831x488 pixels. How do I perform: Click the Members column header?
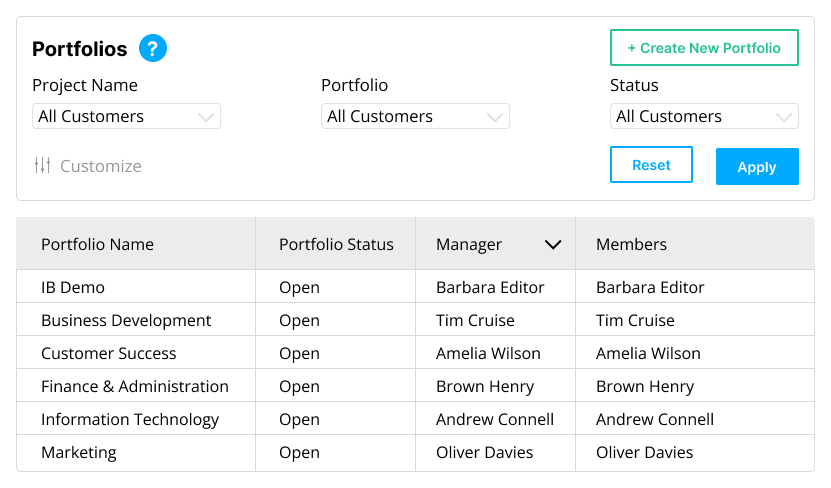[x=631, y=245]
